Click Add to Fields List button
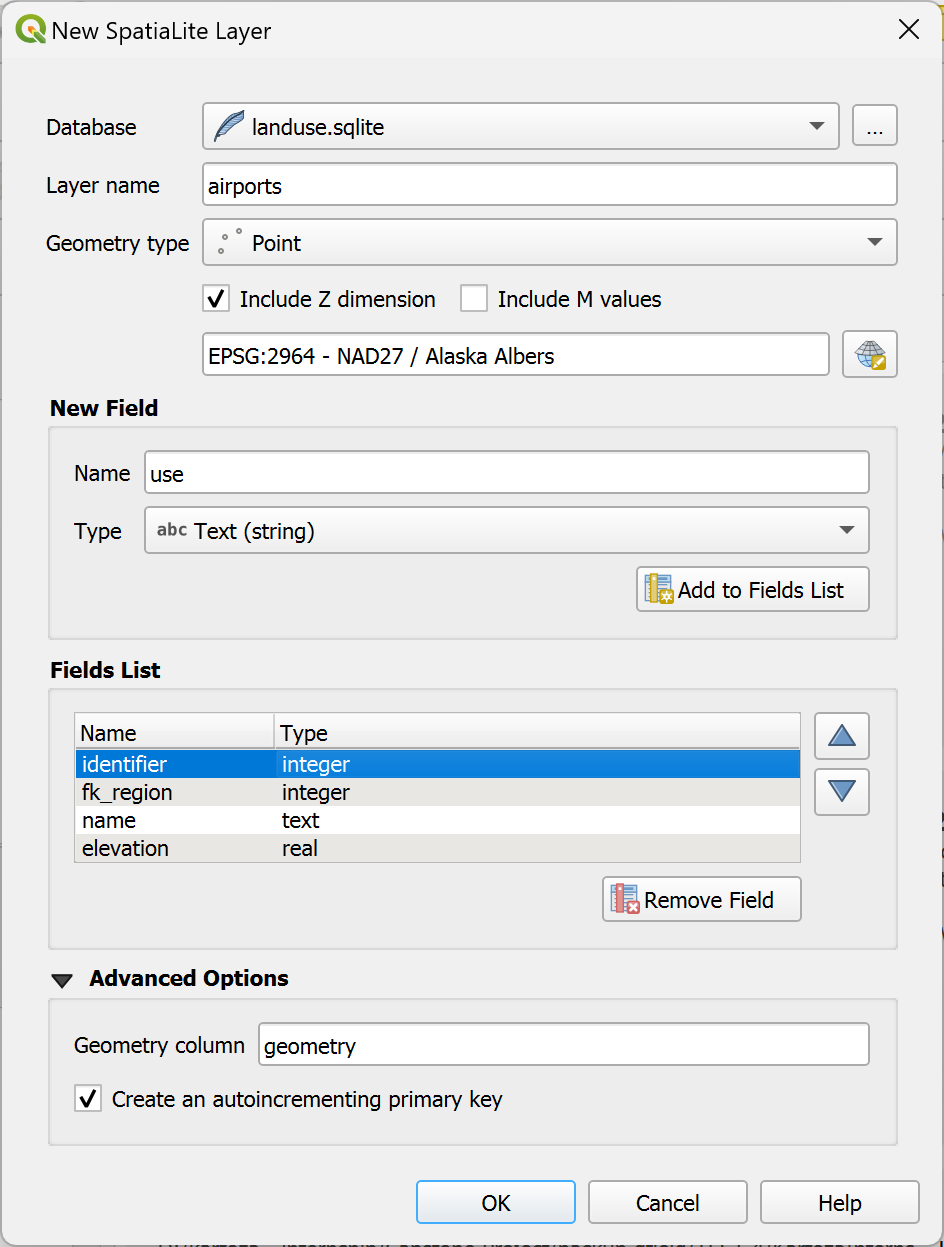This screenshot has width=944, height=1247. click(x=752, y=590)
